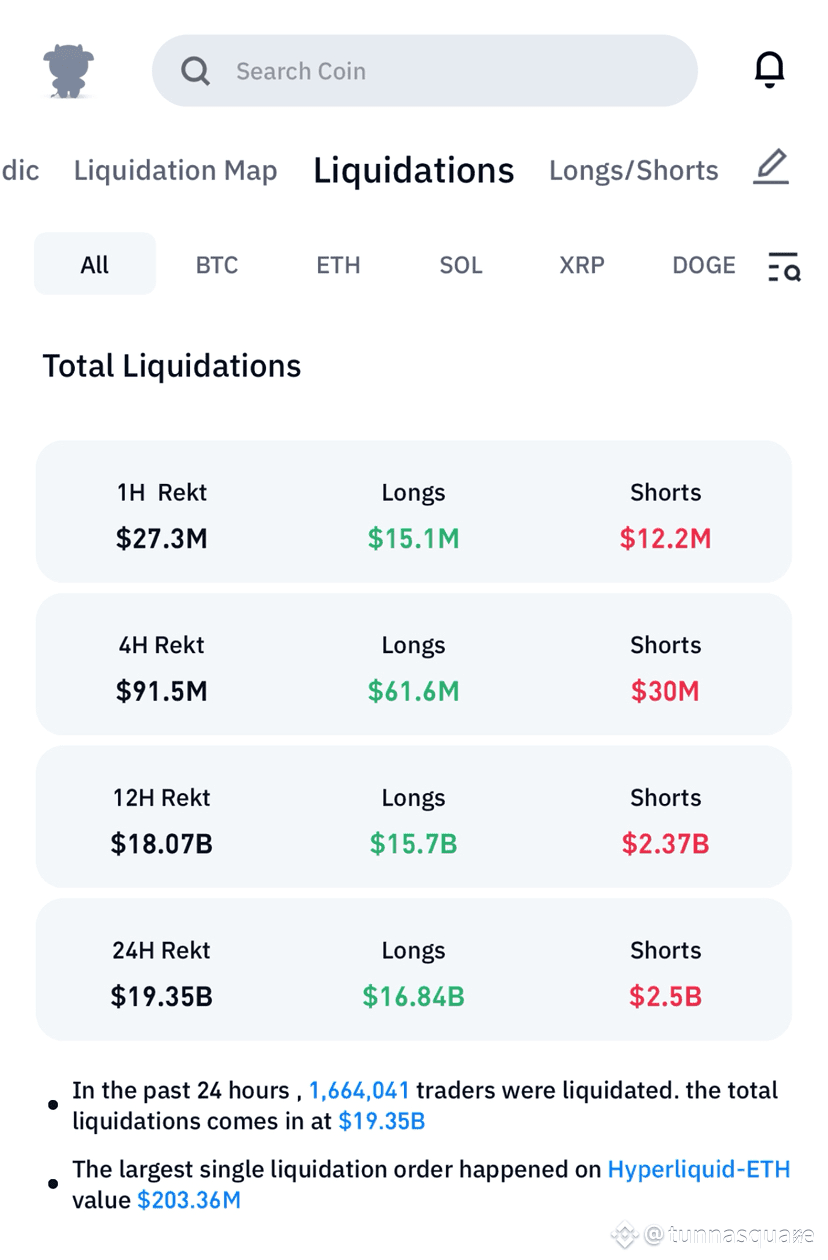Choose the XRP coin filter
Image resolution: width=828 pixels, height=1260 pixels.
582,265
